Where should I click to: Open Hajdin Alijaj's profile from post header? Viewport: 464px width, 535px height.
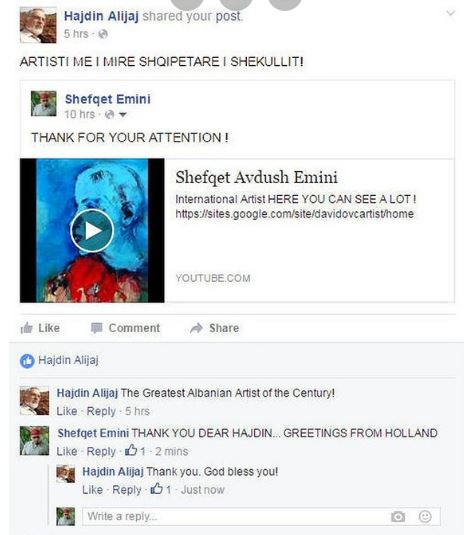(101, 16)
